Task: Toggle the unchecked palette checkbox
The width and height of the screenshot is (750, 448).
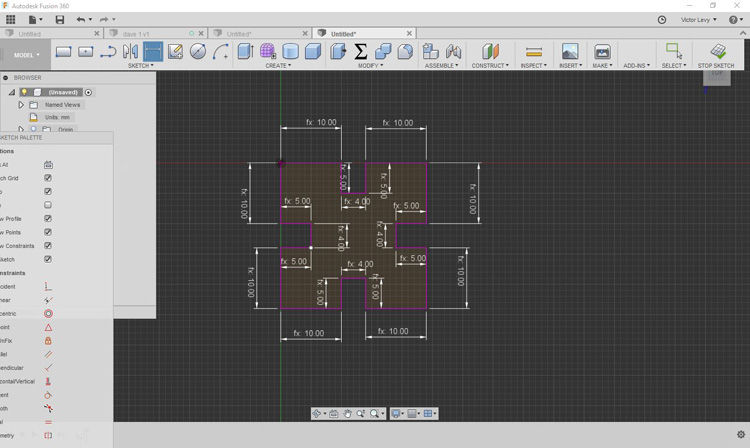Action: 48,205
